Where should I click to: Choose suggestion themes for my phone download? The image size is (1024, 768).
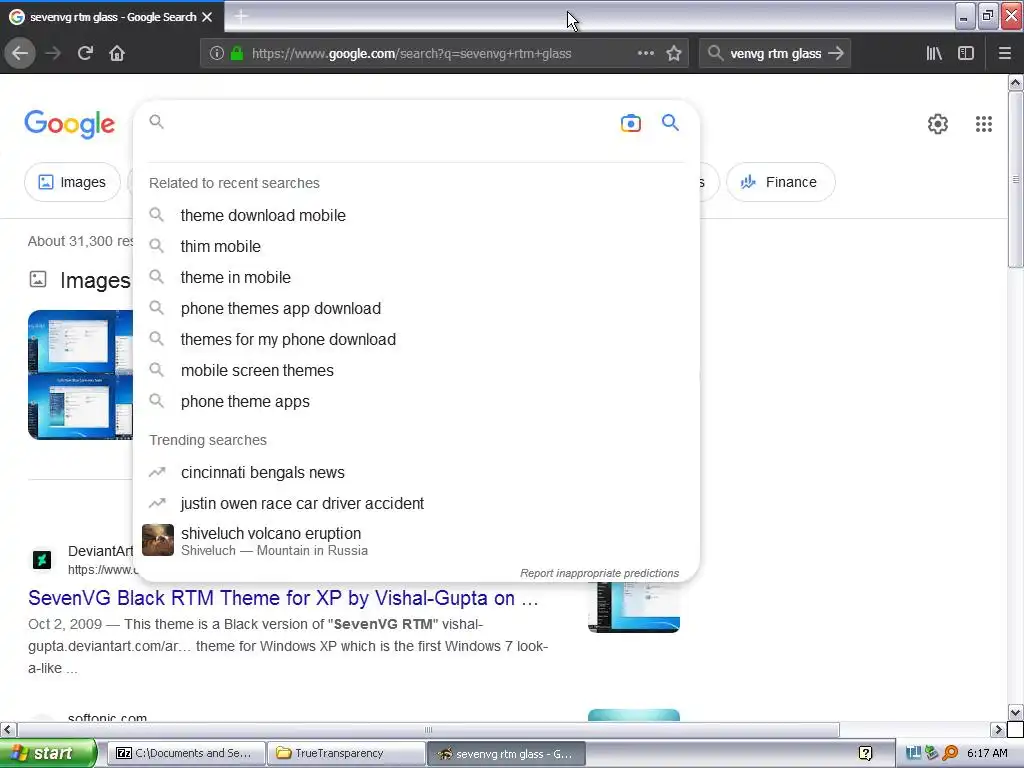[x=288, y=340]
